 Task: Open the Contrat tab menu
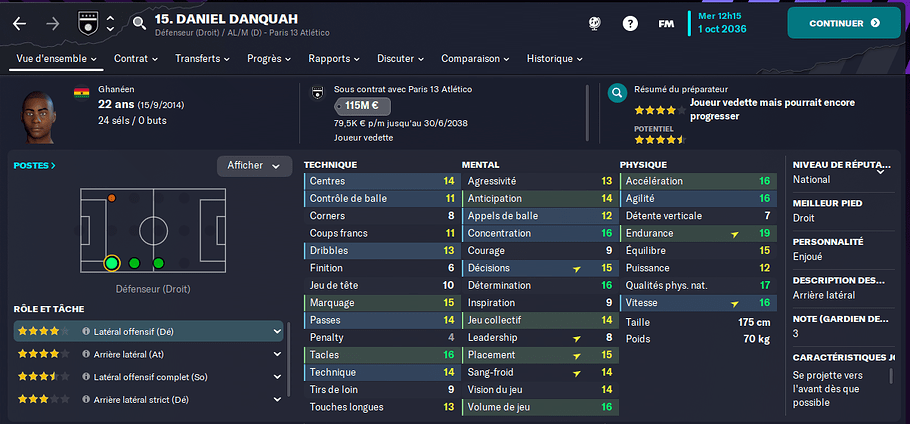pyautogui.click(x=136, y=59)
